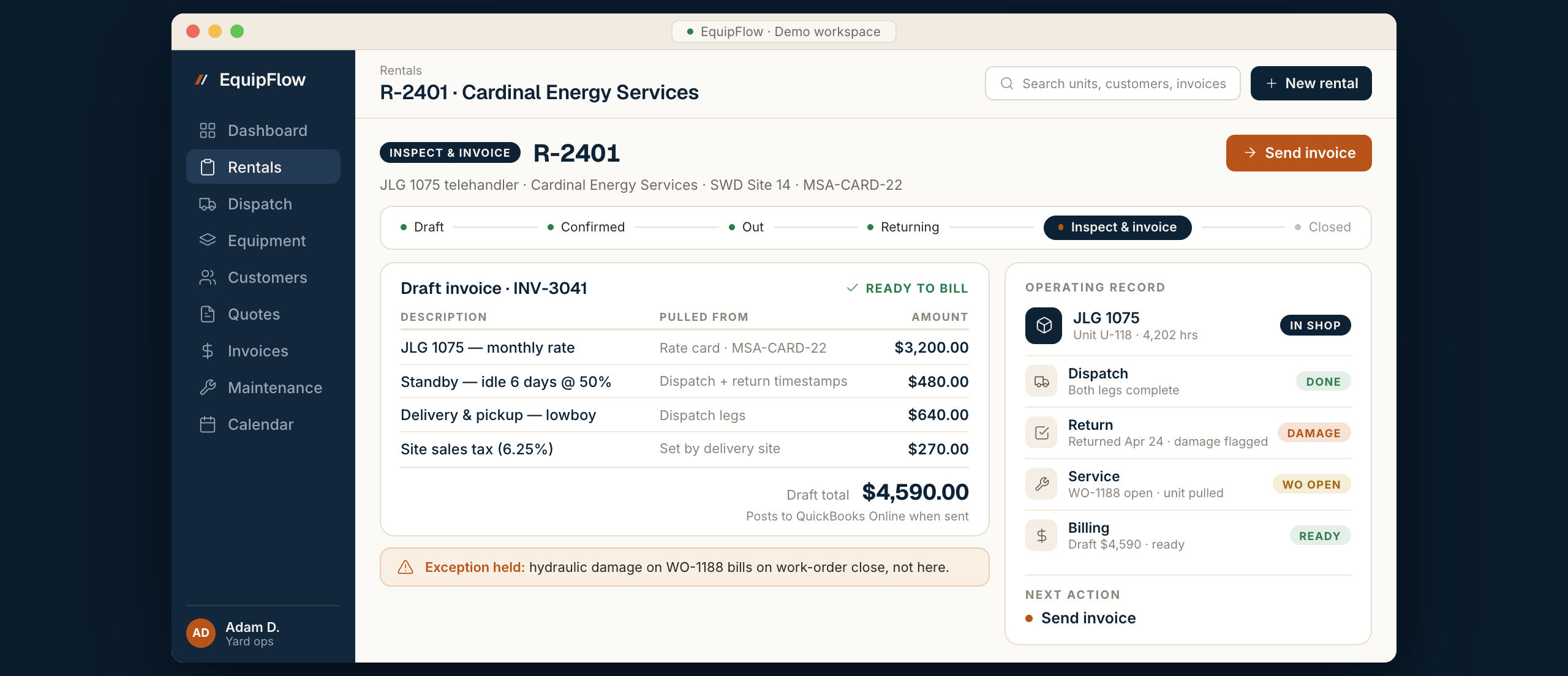
Task: Click the Quotes document icon
Action: [208, 314]
